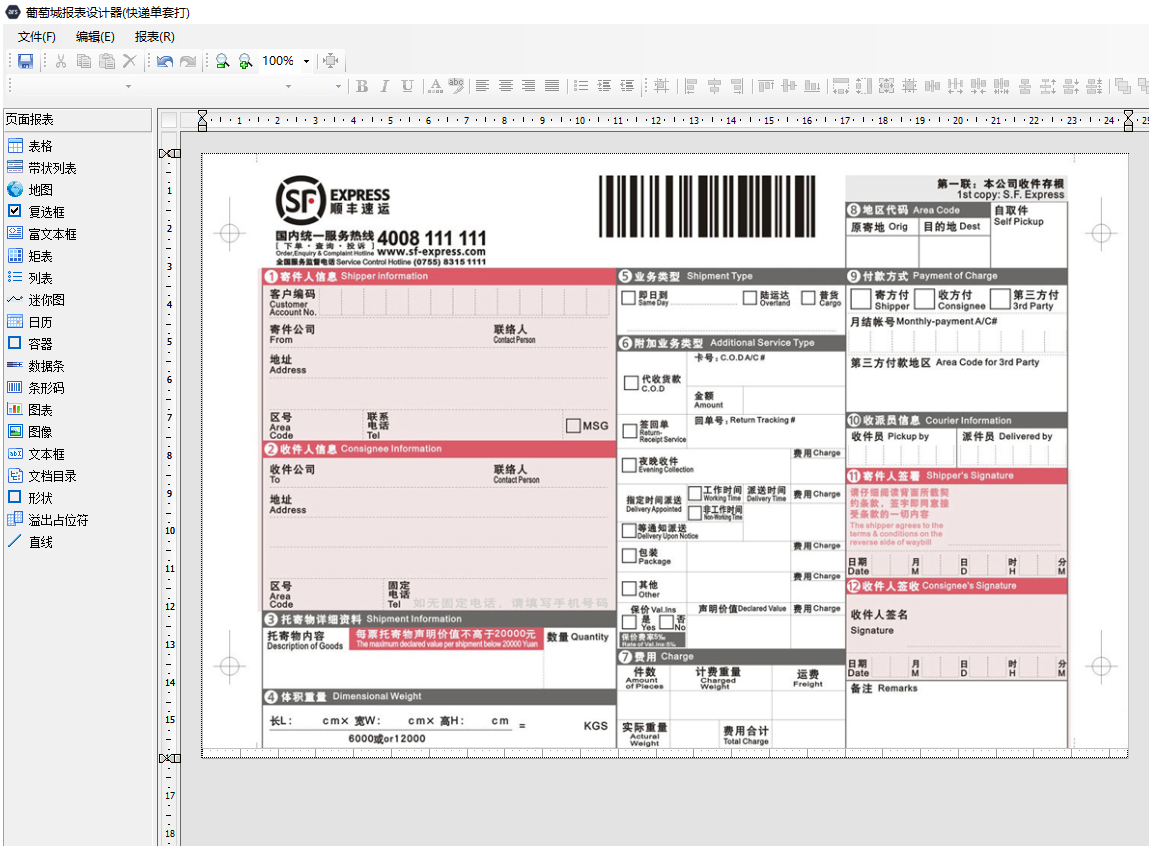Check the 陆运达 Overland box
The height and width of the screenshot is (849, 1152).
click(x=750, y=297)
